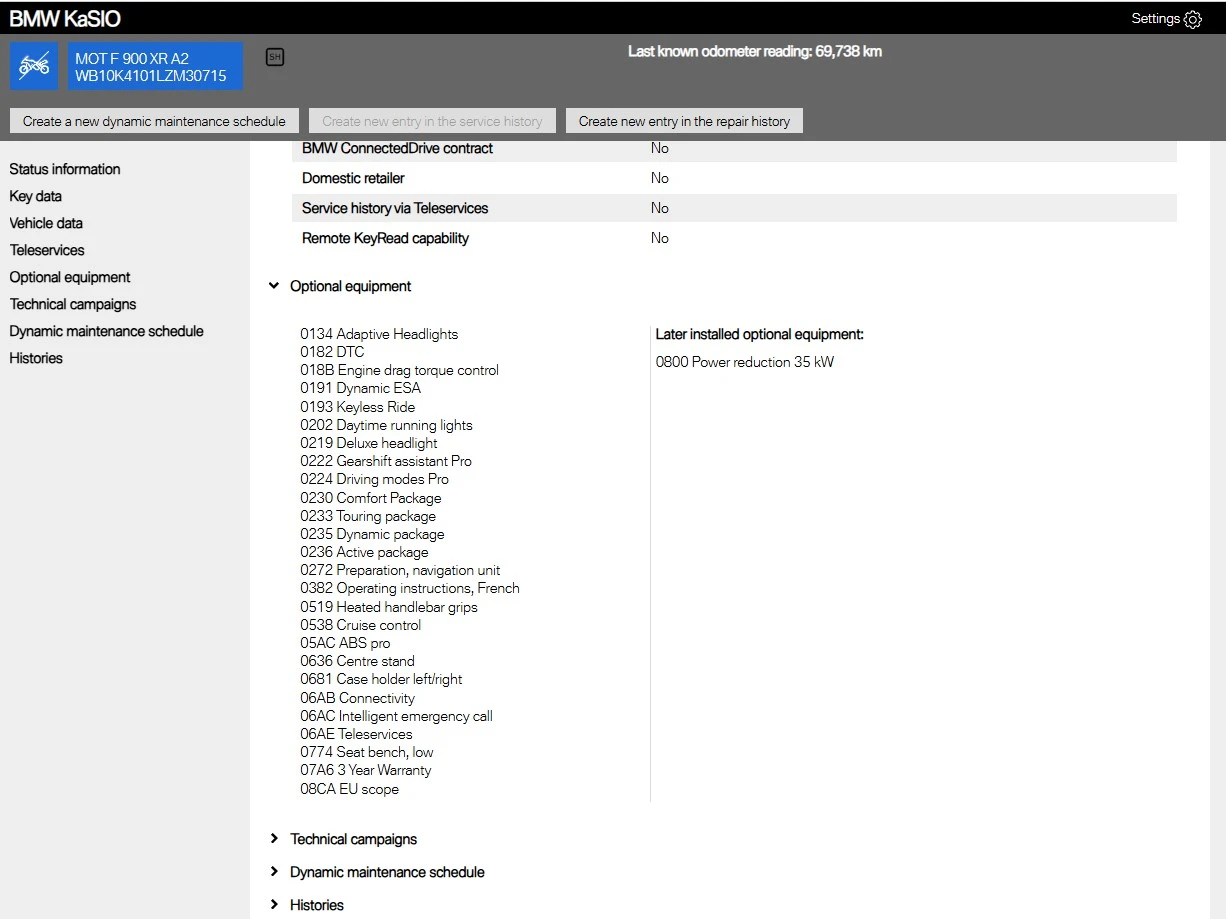Click '0800 Power reduction 35 kW'

click(x=745, y=362)
